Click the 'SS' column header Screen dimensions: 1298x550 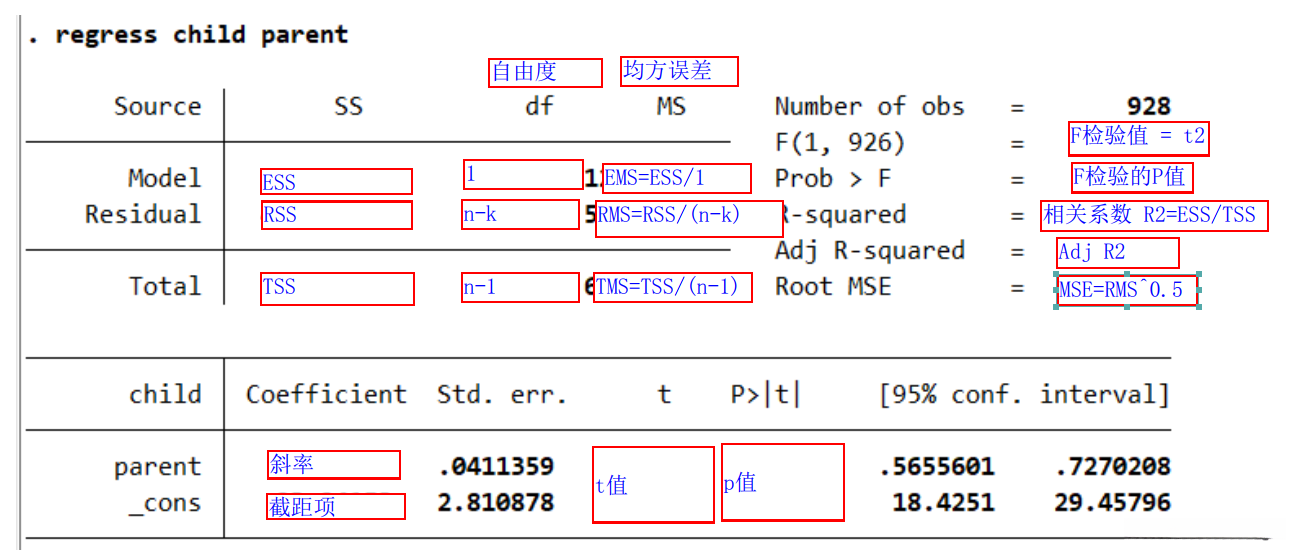[348, 107]
